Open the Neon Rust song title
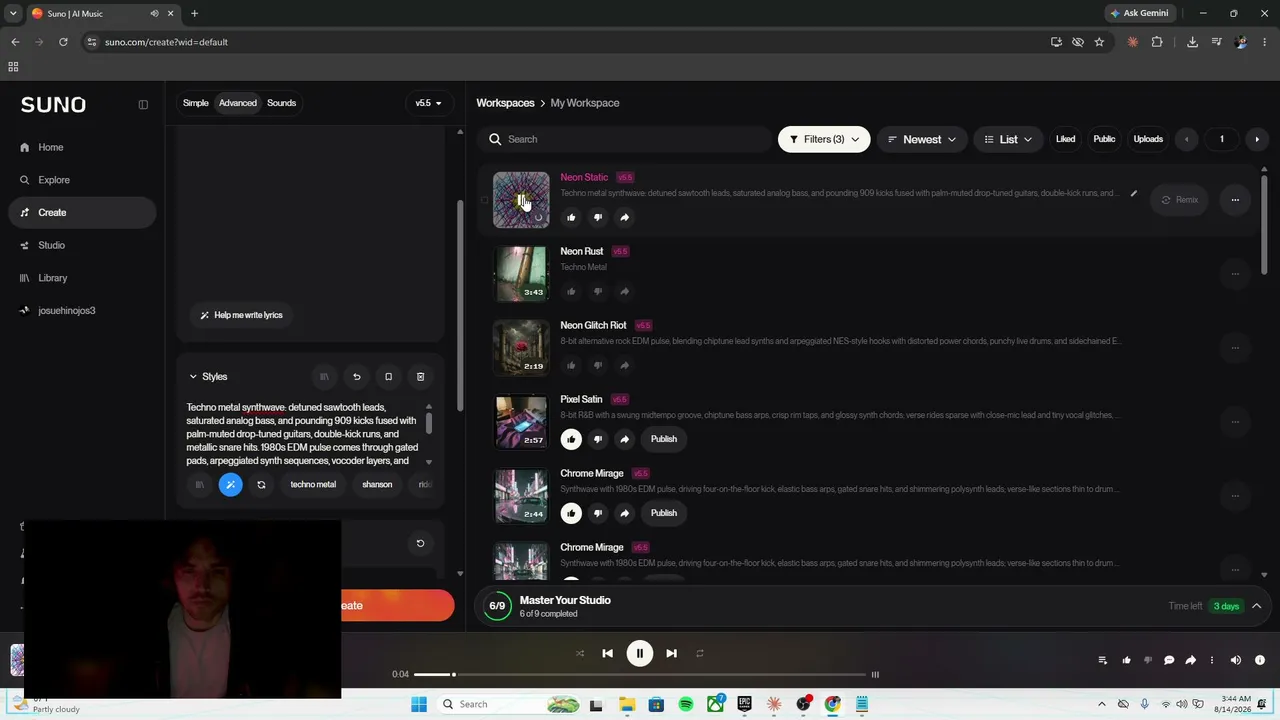This screenshot has width=1280, height=720. click(x=582, y=251)
